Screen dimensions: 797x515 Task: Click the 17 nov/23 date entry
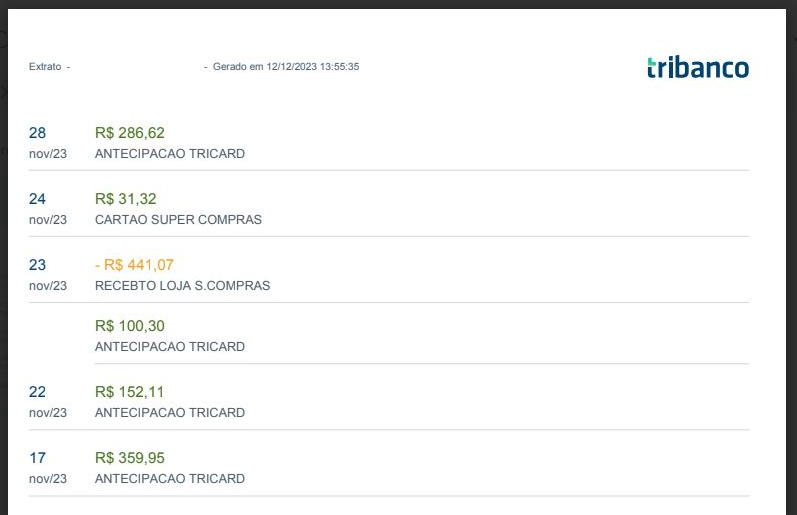[47, 468]
